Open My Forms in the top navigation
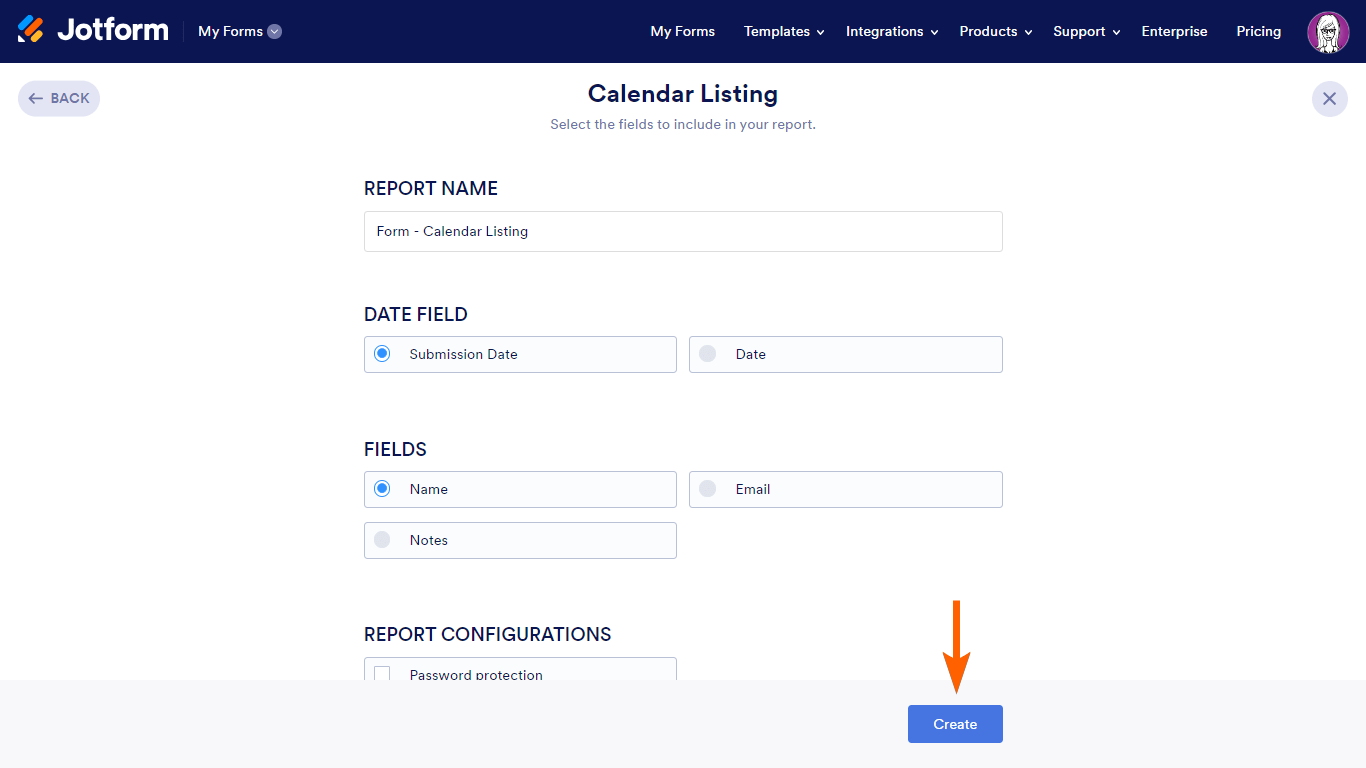The image size is (1366, 768). tap(682, 31)
